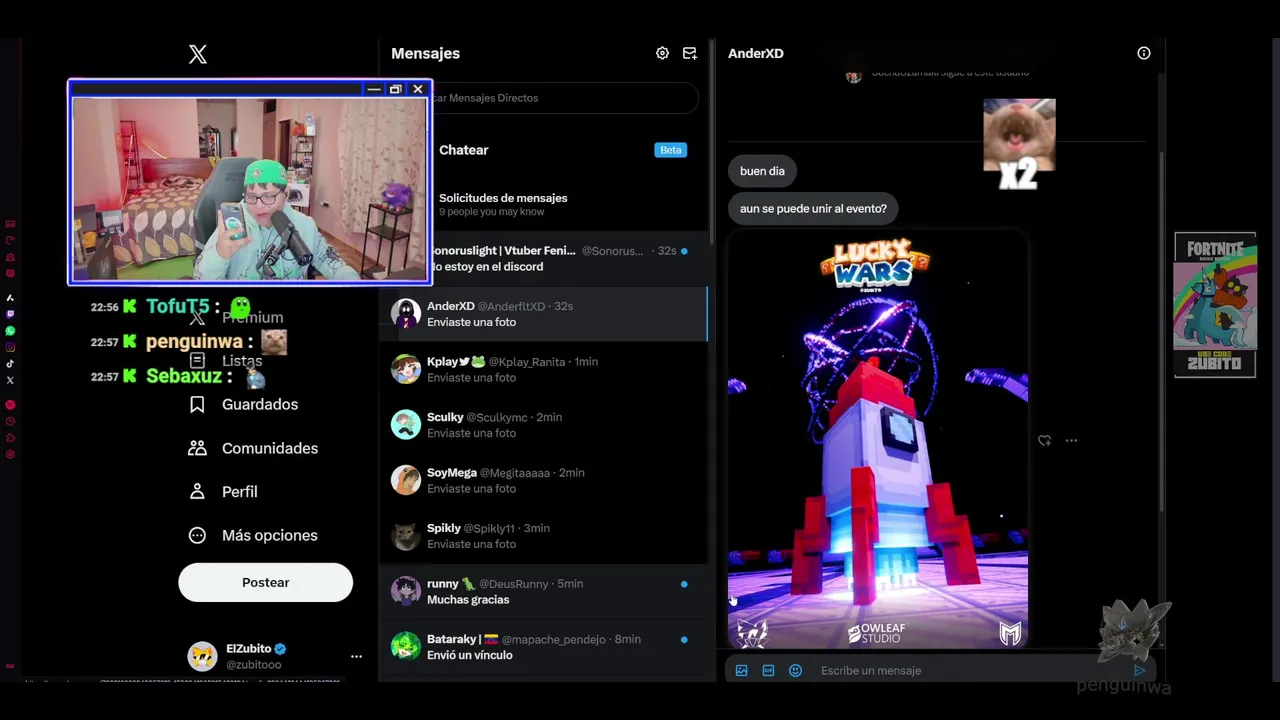Screen dimensions: 1280x720
Task: Click the @zubitooo handle
Action: 254,664
